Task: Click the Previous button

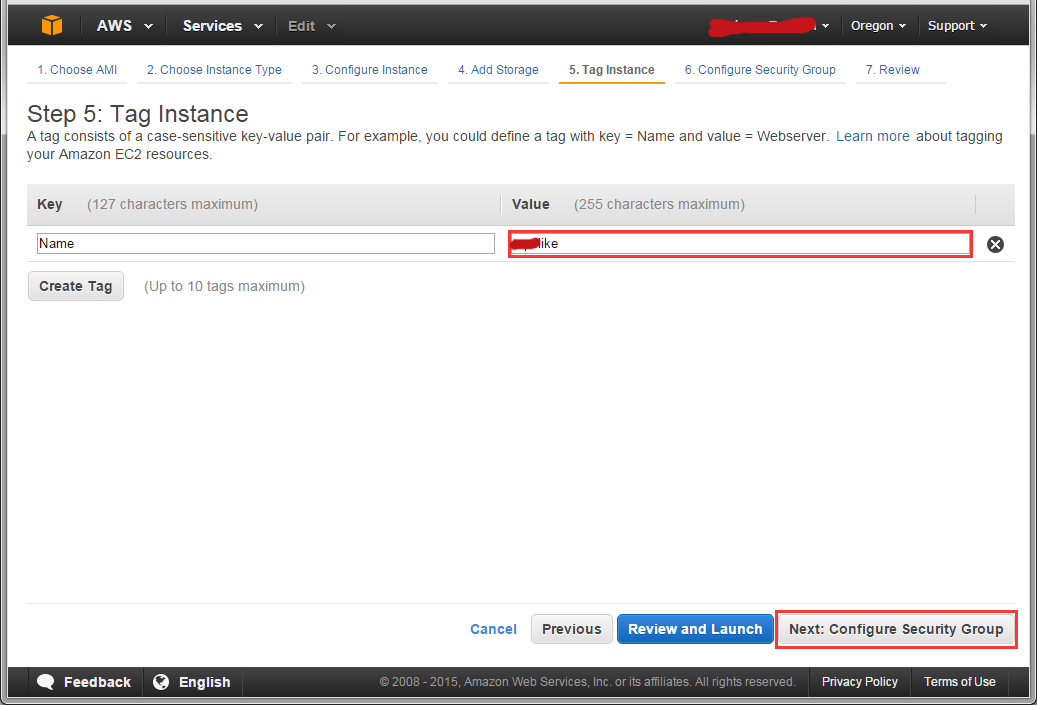Action: pos(571,629)
